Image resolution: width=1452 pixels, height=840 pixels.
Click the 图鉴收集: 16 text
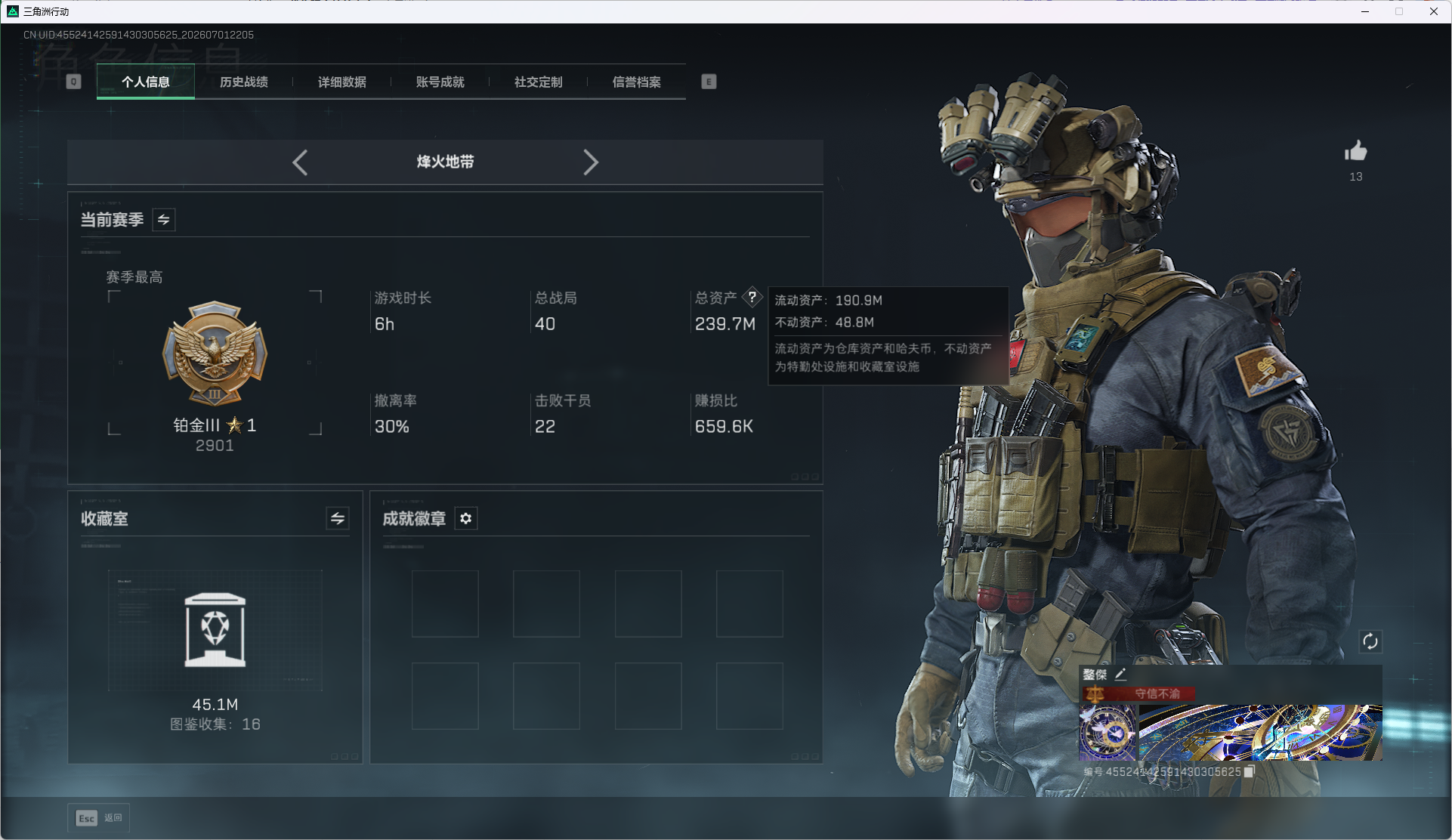coord(215,724)
